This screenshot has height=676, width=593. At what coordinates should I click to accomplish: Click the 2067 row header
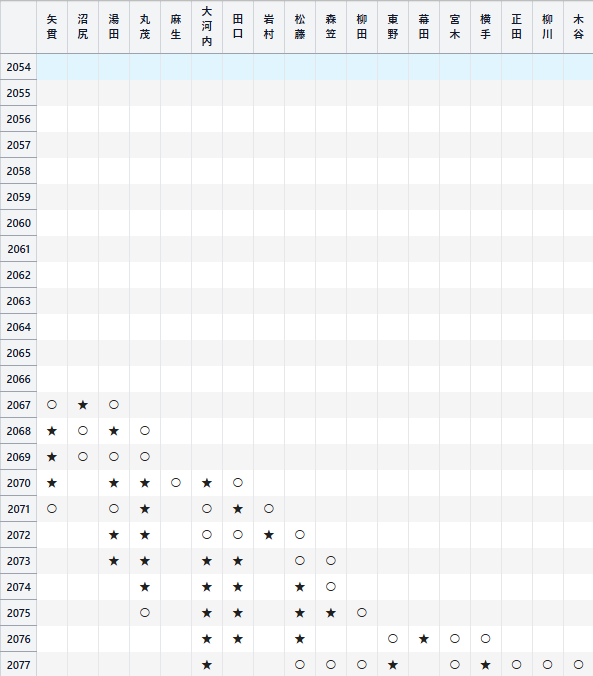click(x=19, y=405)
